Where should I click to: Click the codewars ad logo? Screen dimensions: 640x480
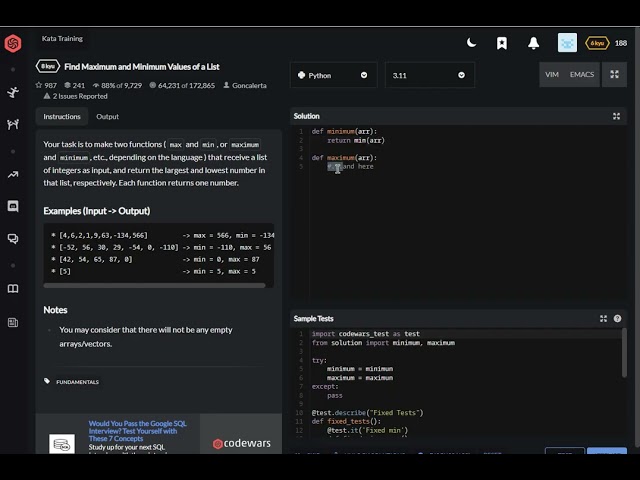click(x=242, y=443)
